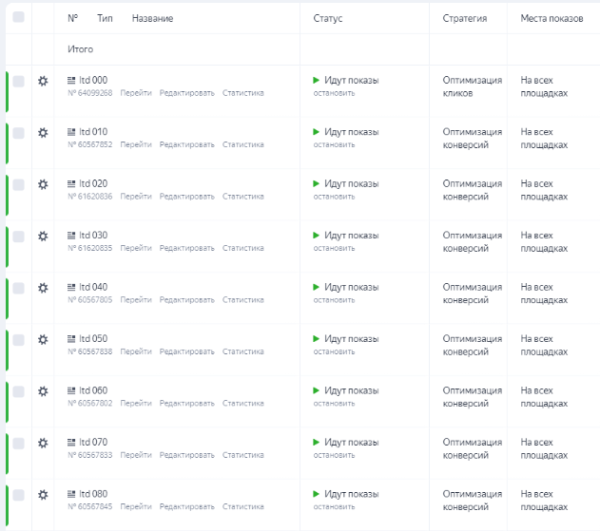600x531 pixels.
Task: Sort by Статус column header
Action: (328, 19)
